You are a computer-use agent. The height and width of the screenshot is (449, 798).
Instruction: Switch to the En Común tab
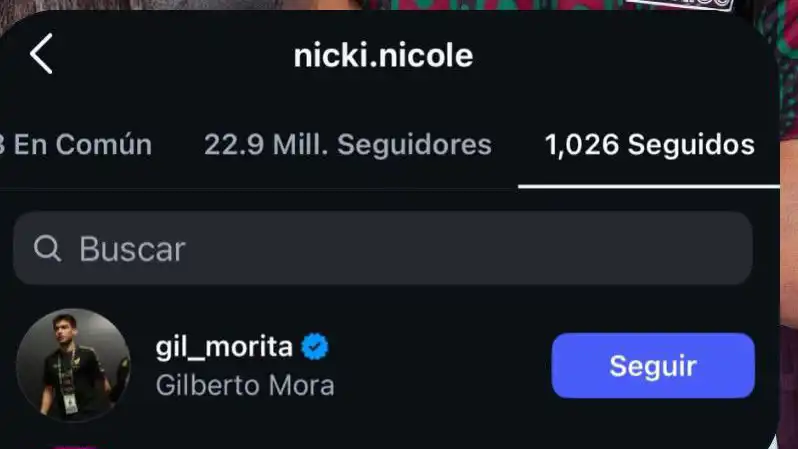coord(76,145)
